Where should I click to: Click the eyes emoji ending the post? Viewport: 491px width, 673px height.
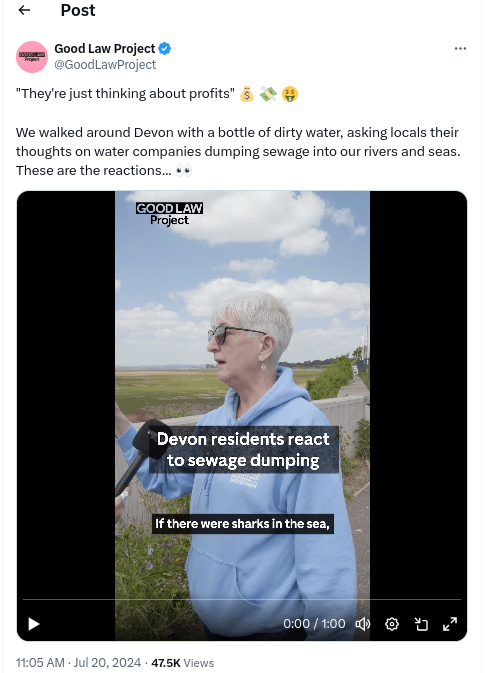click(184, 170)
